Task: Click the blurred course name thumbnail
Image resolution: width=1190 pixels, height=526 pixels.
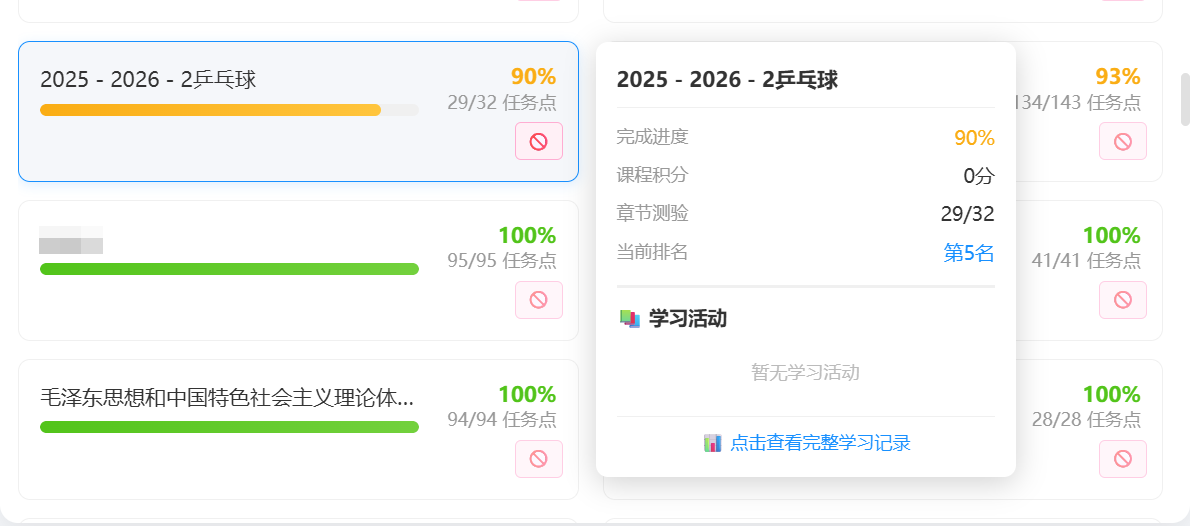Action: pos(71,240)
